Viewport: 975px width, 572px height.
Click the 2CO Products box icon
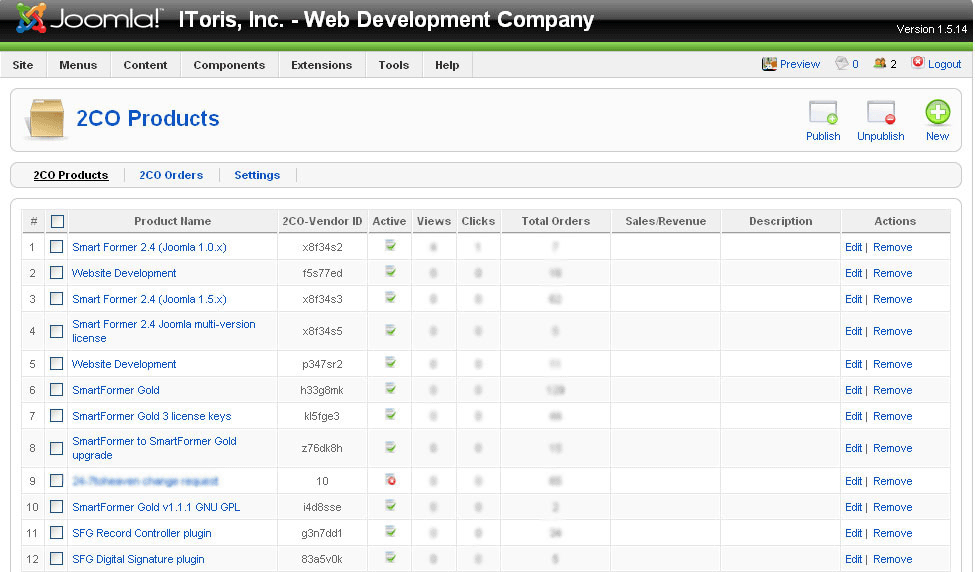click(45, 118)
